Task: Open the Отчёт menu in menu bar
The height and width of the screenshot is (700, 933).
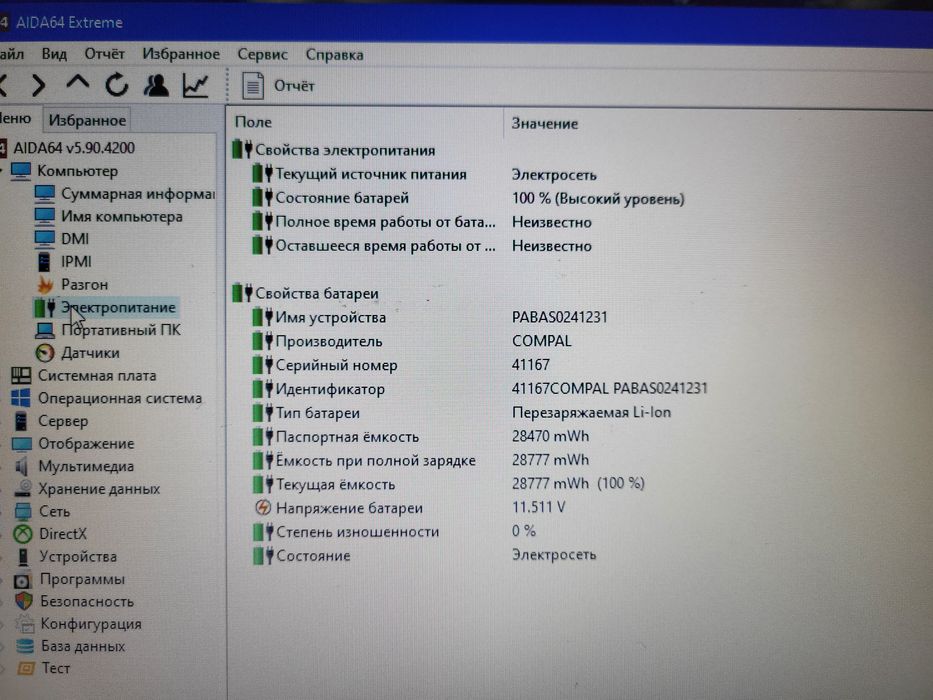Action: click(104, 54)
